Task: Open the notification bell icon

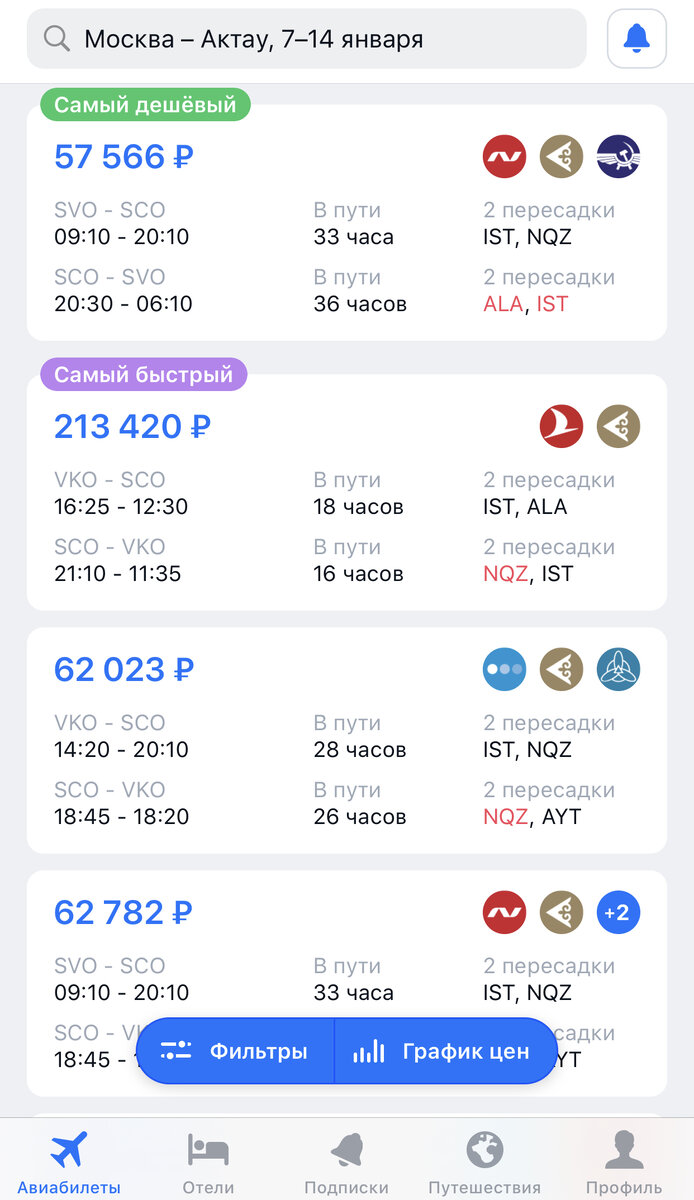Action: pos(636,38)
